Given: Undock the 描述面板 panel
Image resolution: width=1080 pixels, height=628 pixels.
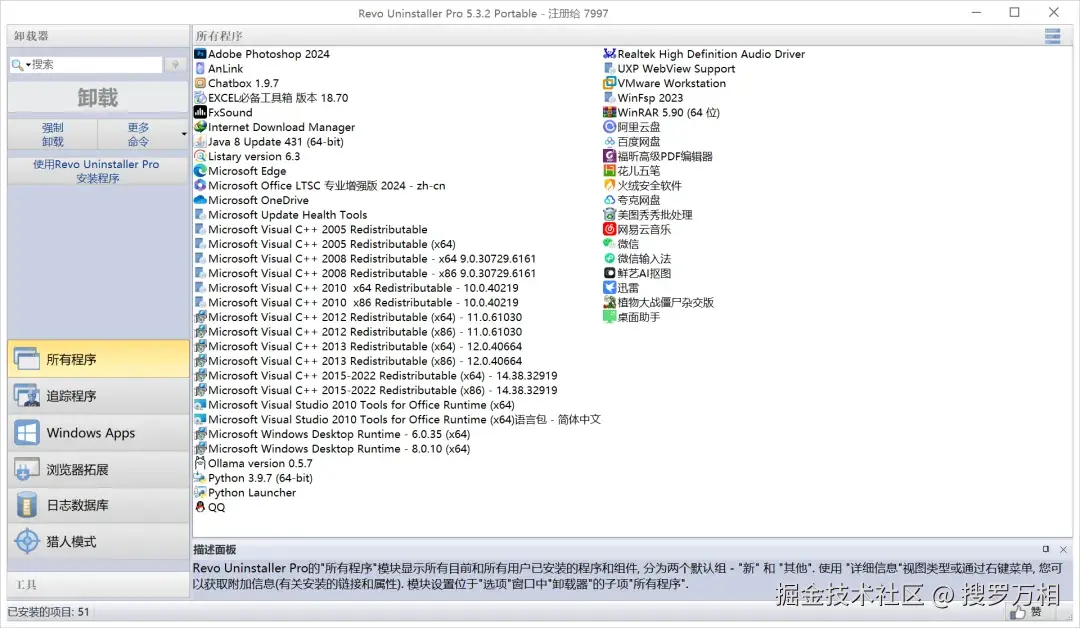Looking at the screenshot, I should tap(1046, 549).
